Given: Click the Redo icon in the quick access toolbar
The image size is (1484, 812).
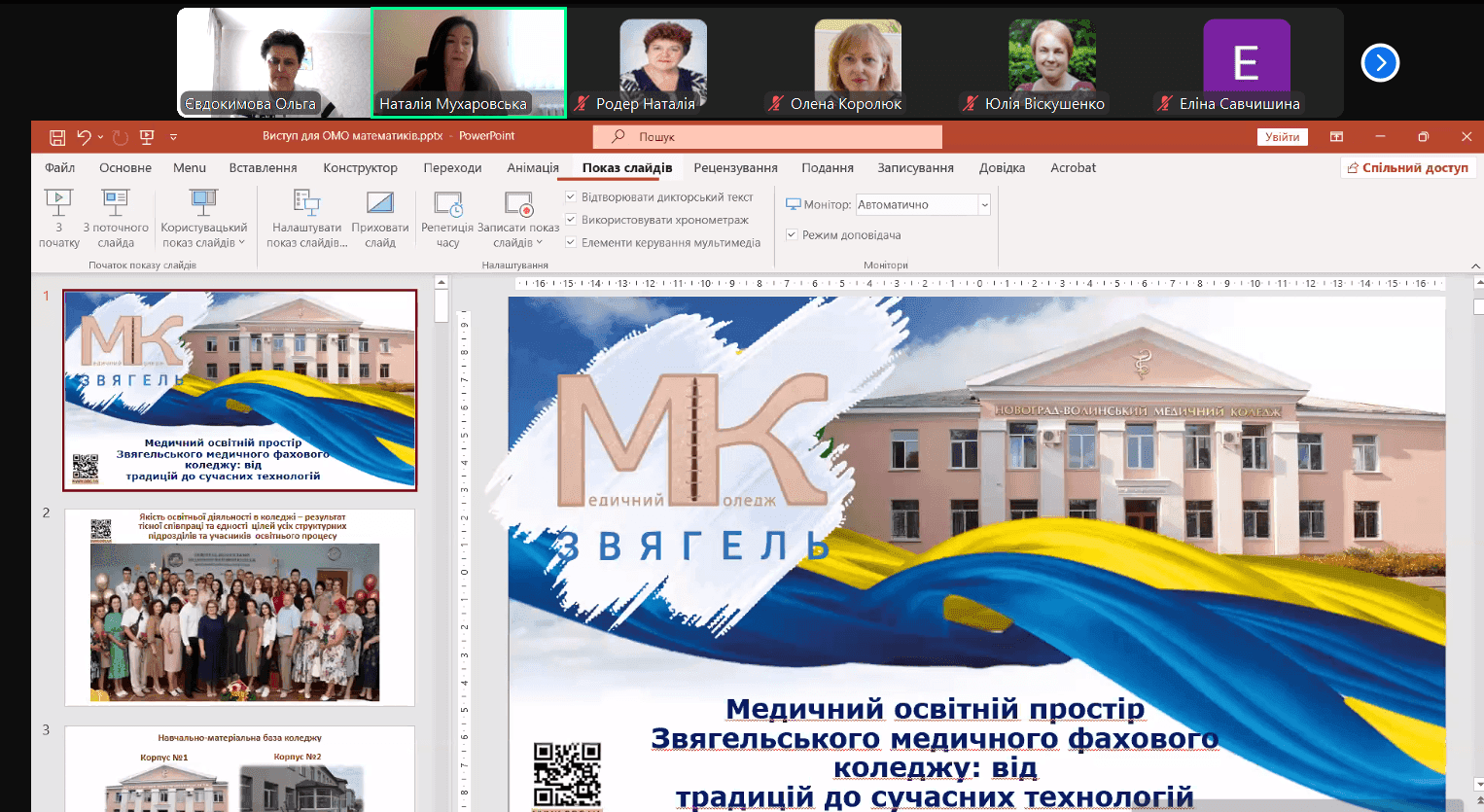Looking at the screenshot, I should tap(120, 137).
